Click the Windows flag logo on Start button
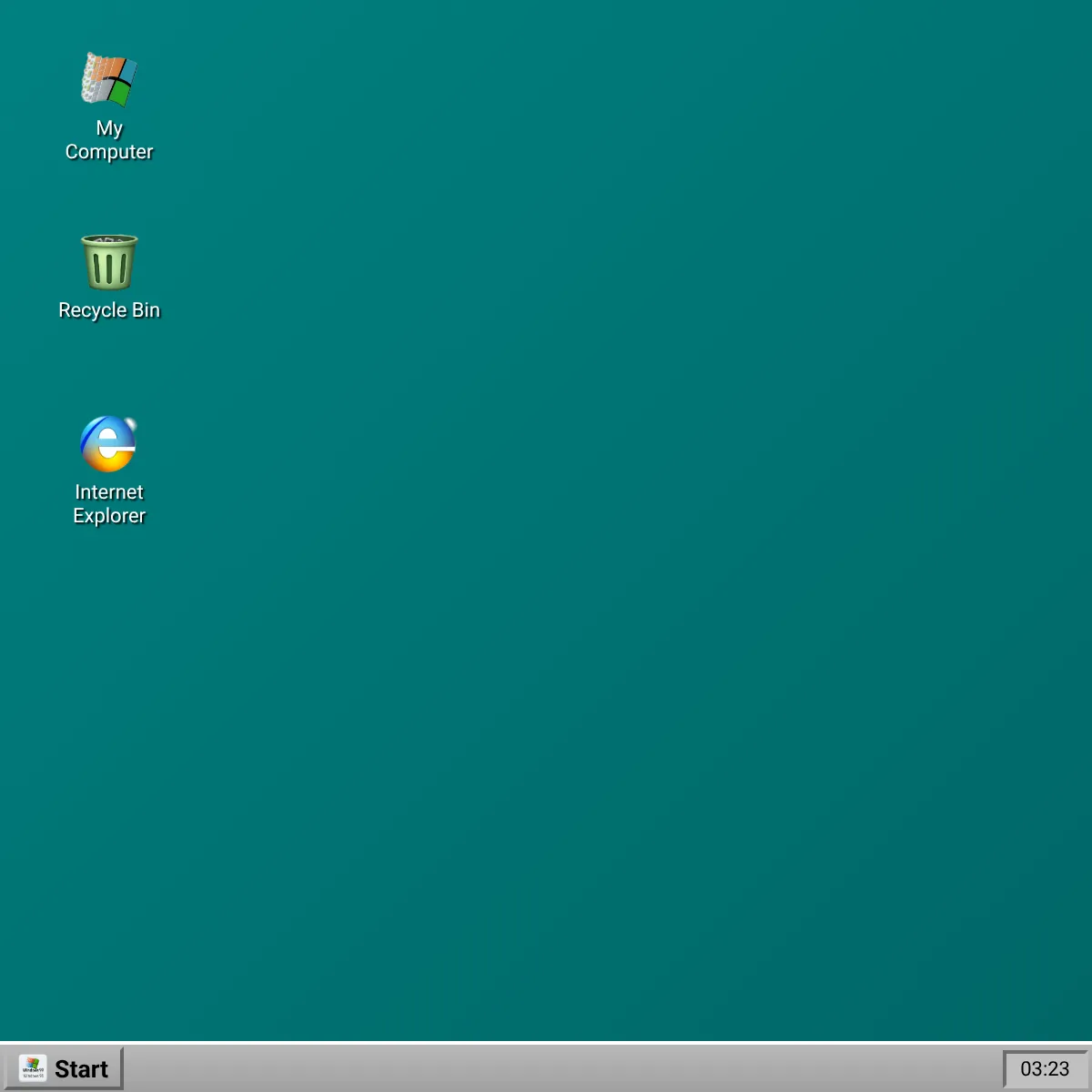Image resolution: width=1092 pixels, height=1092 pixels. pos(33,1068)
